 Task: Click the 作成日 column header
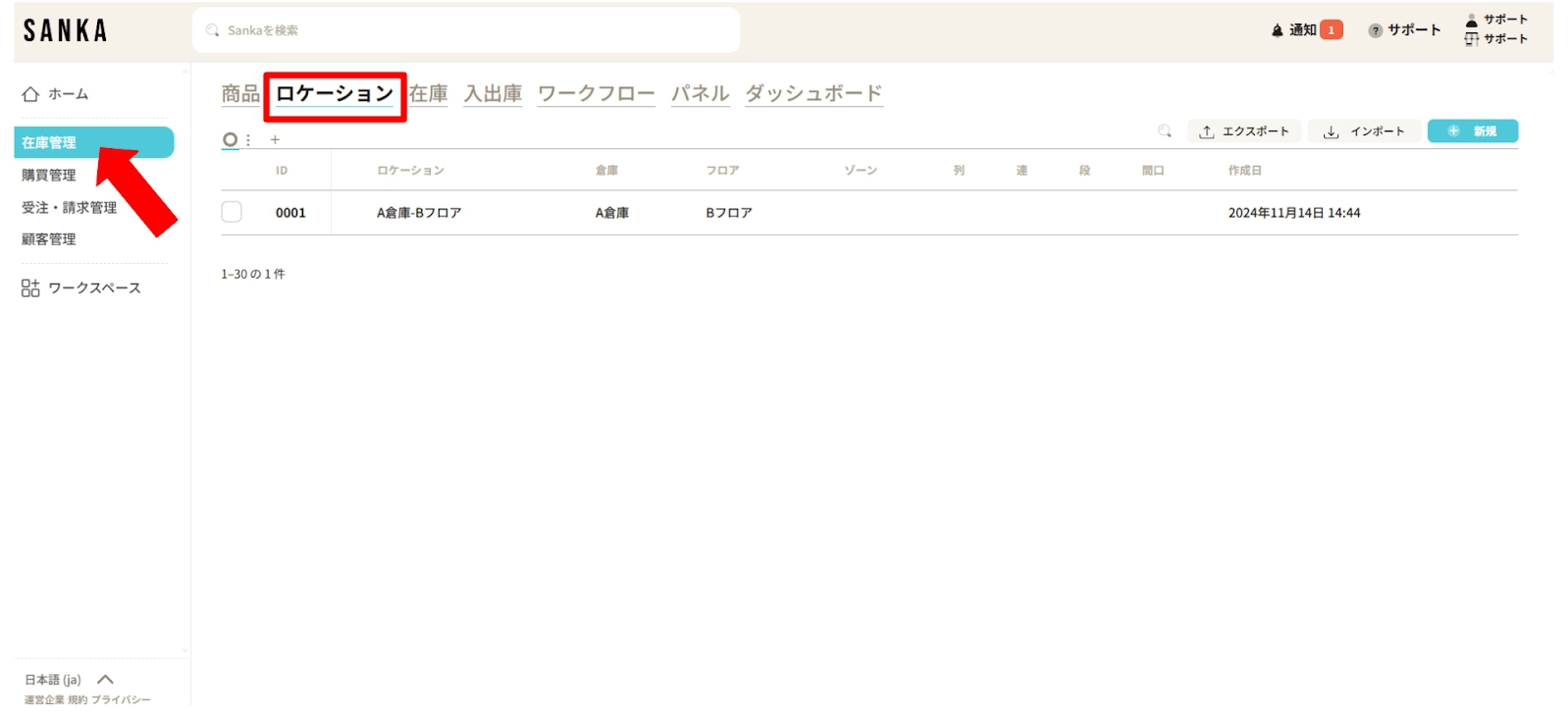tap(1244, 171)
